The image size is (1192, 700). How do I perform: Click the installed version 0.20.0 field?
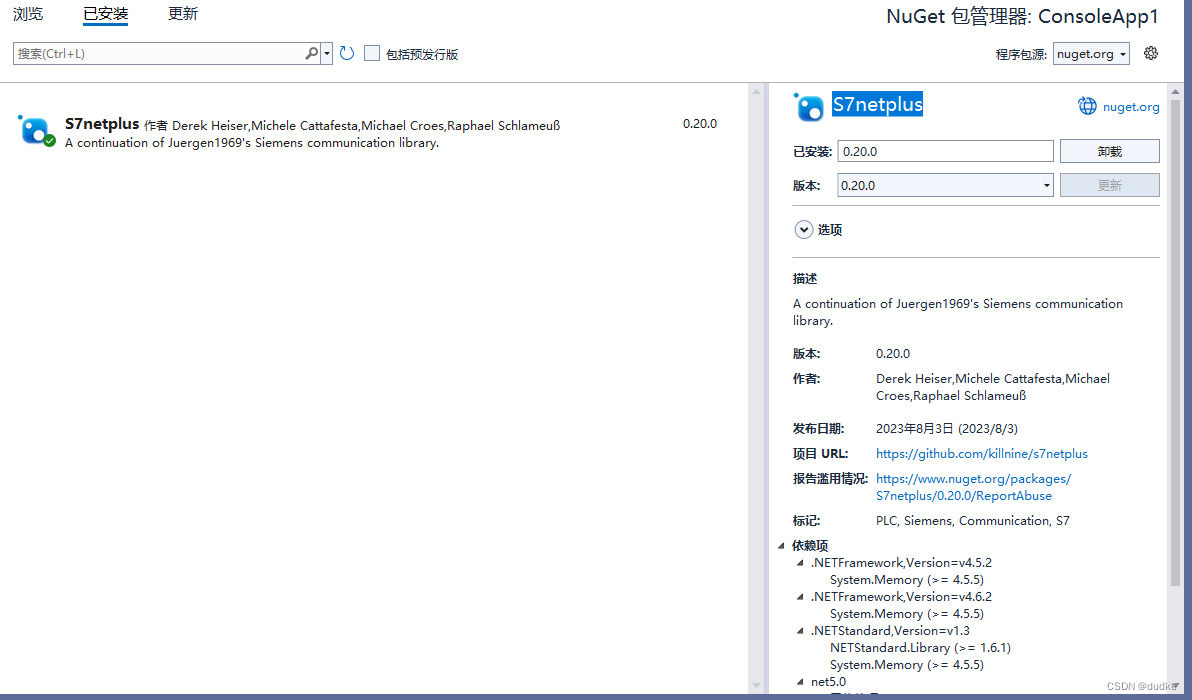[945, 151]
